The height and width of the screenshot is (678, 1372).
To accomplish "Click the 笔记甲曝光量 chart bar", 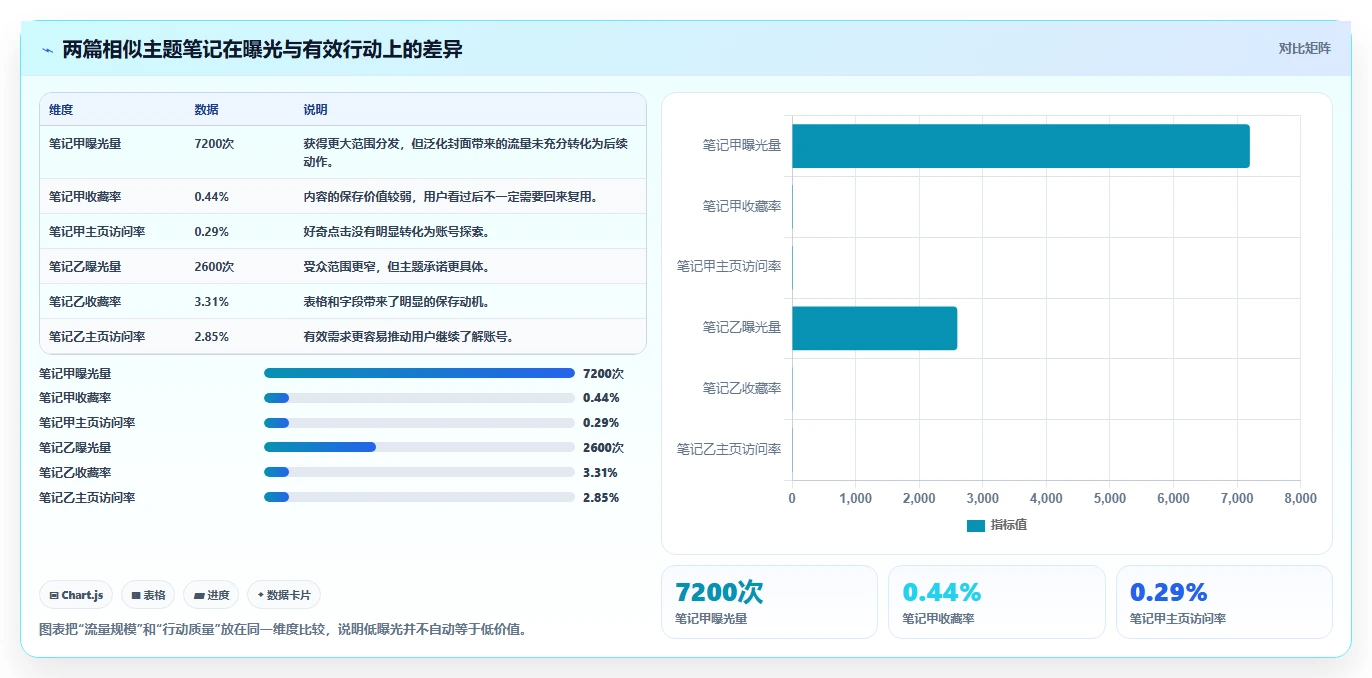I will pyautogui.click(x=1021, y=146).
